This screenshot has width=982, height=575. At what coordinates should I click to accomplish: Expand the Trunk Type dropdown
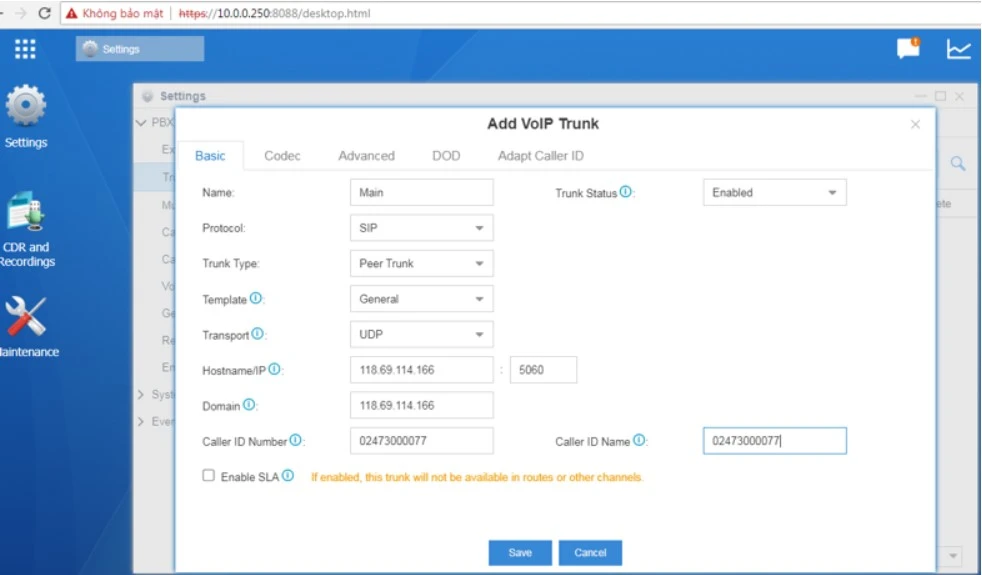click(421, 264)
